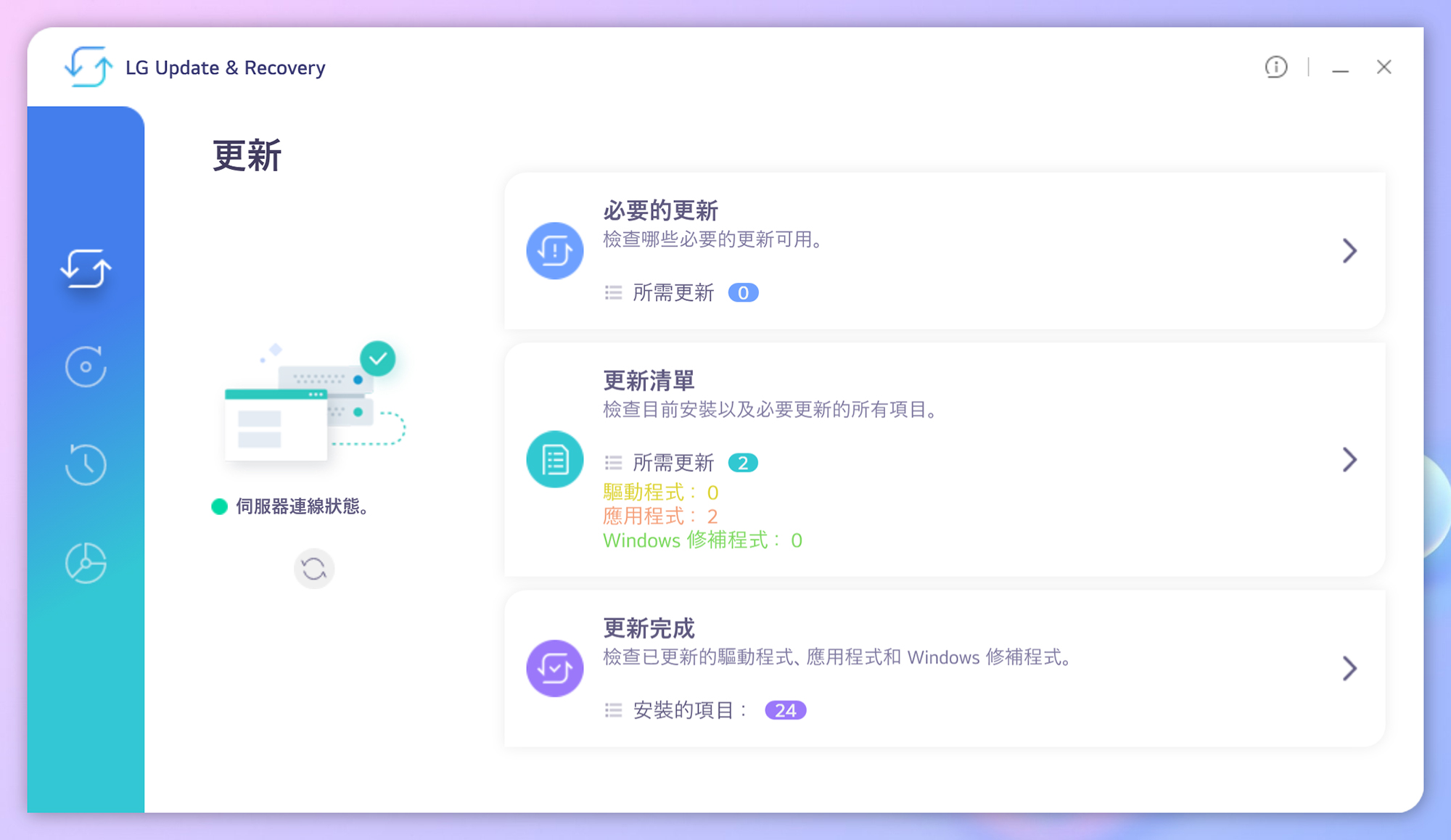Open the pie-chart disc icon in the sidebar
The width and height of the screenshot is (1451, 840).
[x=86, y=563]
